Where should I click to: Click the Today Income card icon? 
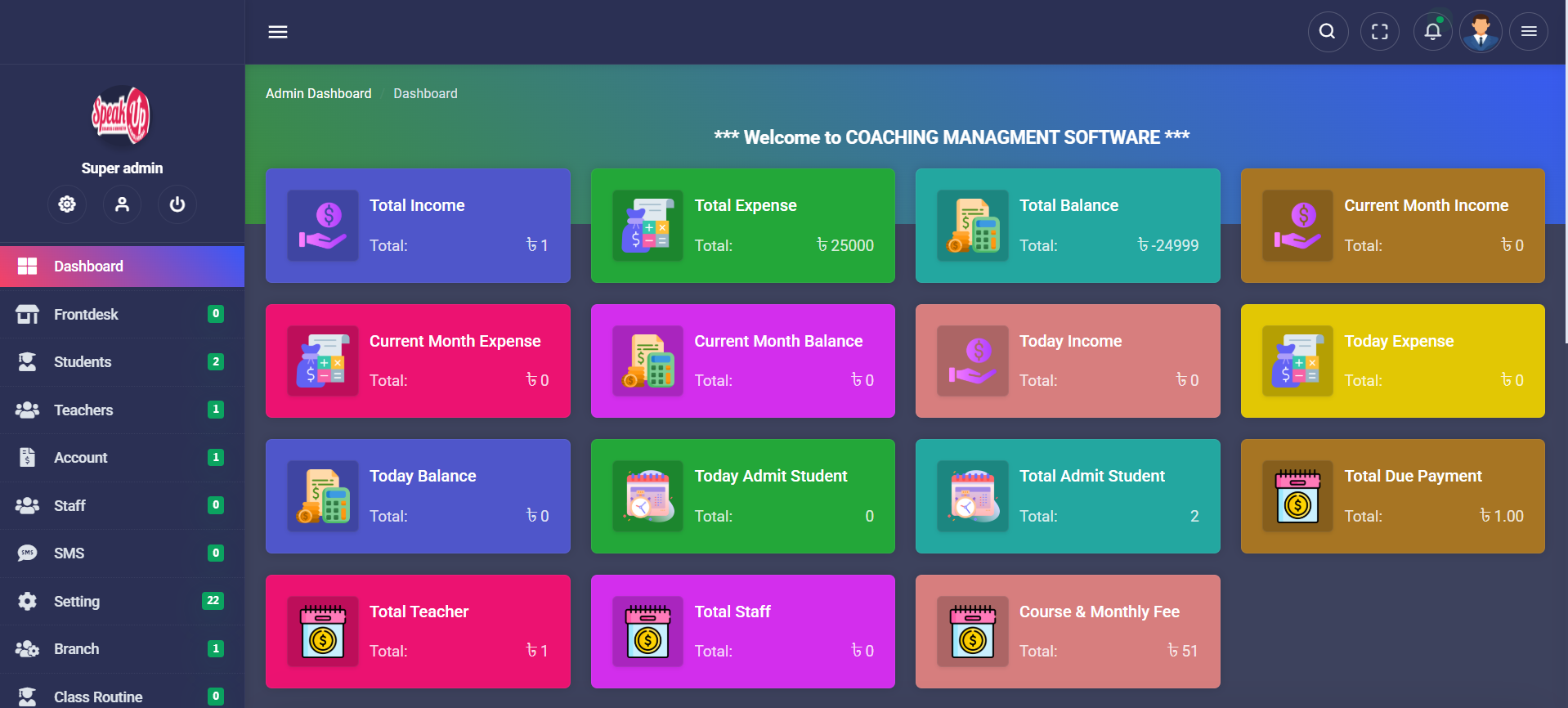[973, 361]
